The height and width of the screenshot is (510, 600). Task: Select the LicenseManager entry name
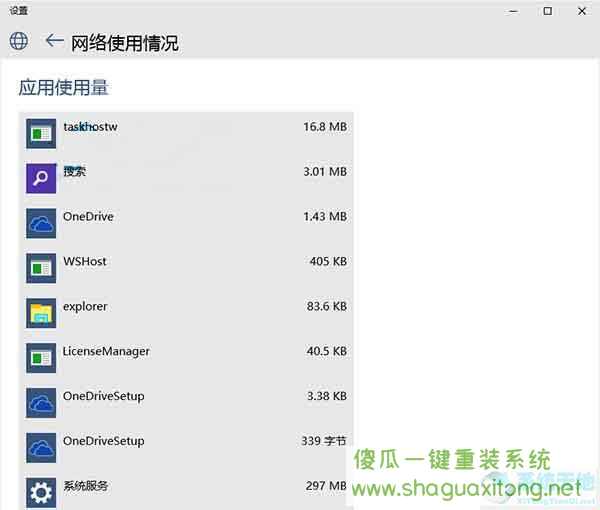[106, 352]
